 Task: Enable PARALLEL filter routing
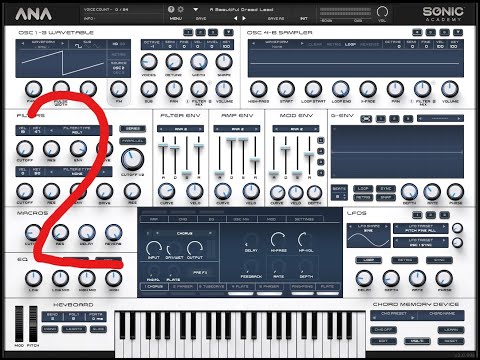[x=132, y=141]
